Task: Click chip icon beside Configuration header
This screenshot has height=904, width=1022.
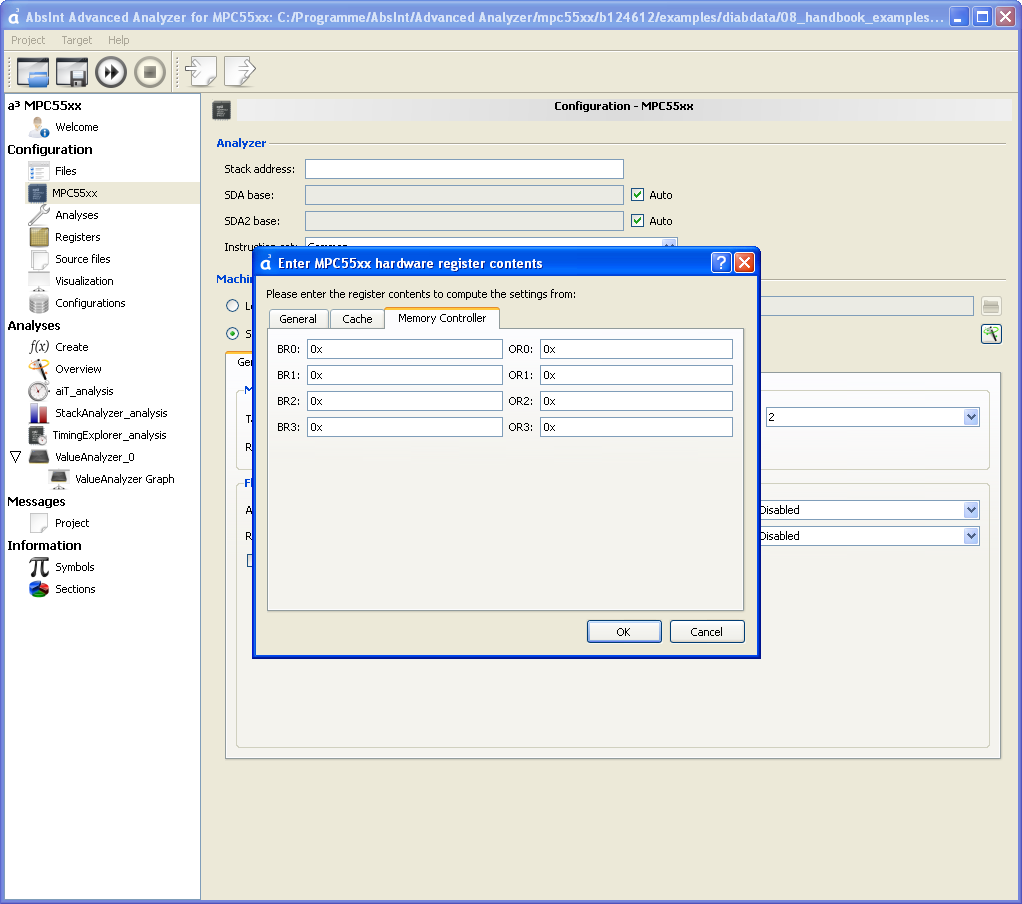Action: [222, 109]
